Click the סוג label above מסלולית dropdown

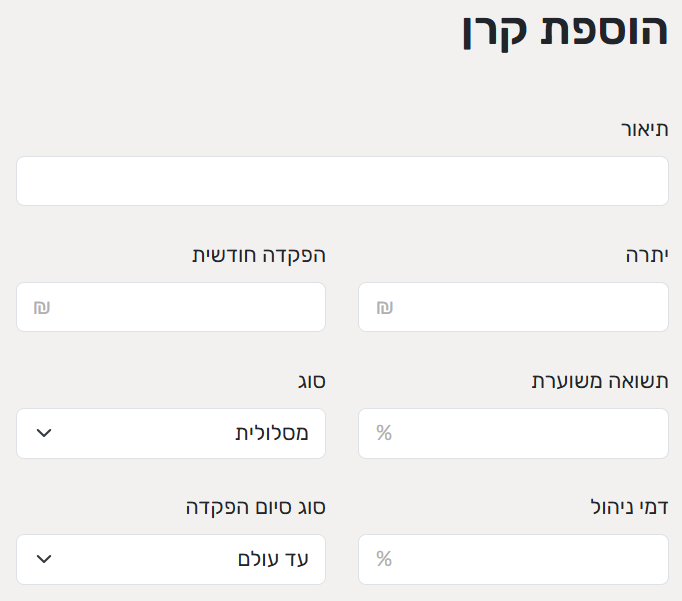click(x=312, y=381)
